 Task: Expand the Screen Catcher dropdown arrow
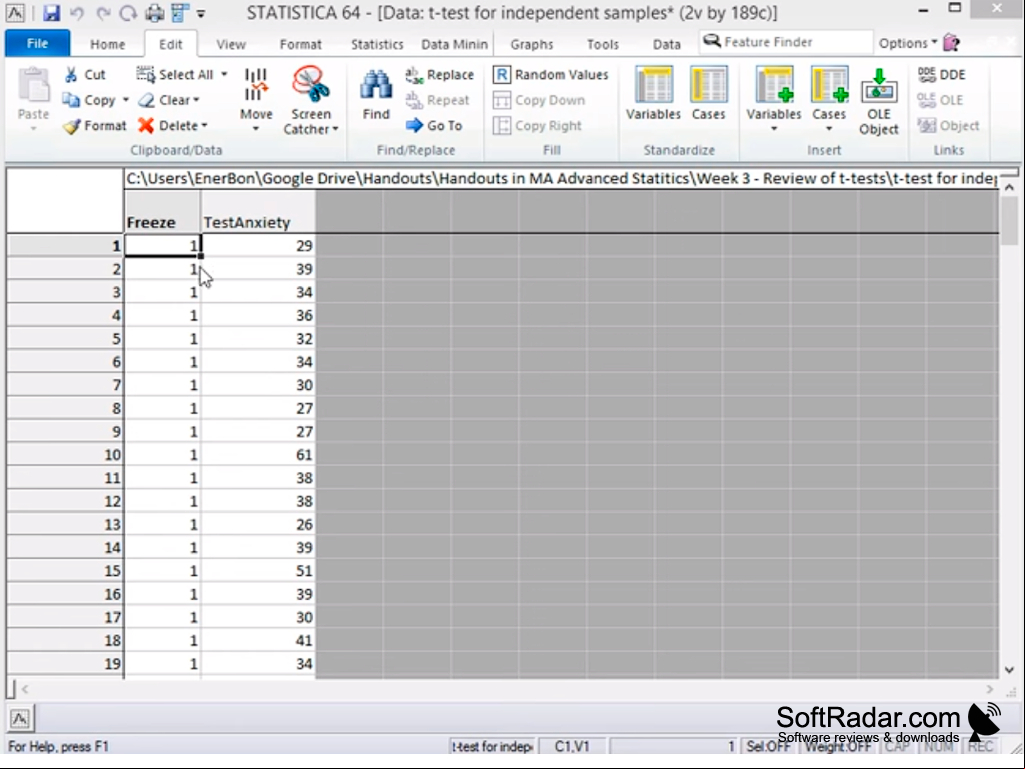335,129
